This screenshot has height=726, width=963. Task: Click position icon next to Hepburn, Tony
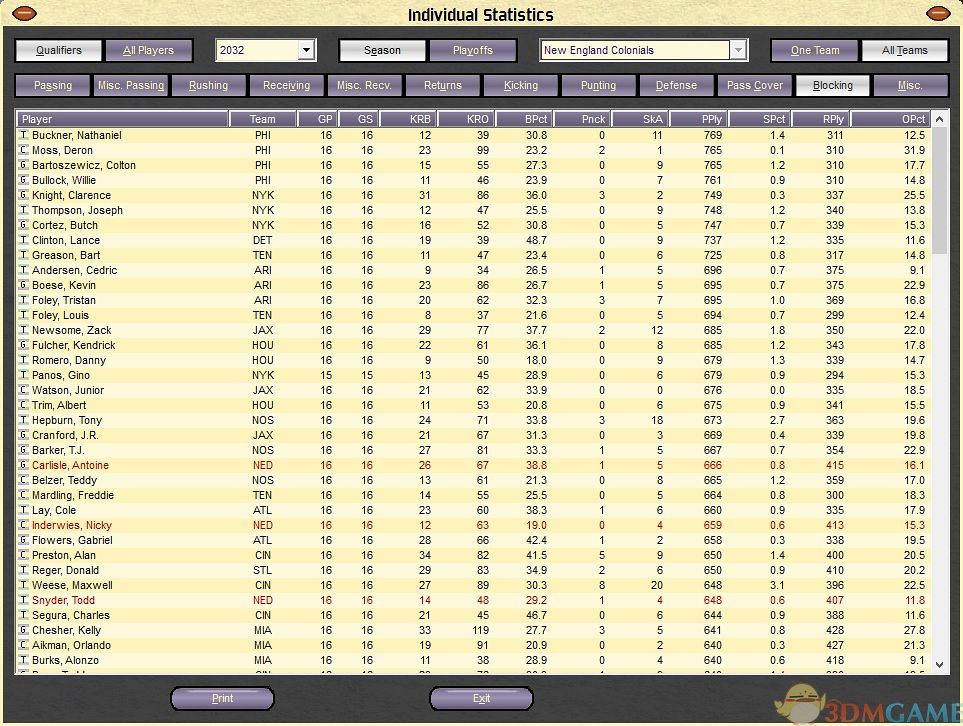pos(24,420)
